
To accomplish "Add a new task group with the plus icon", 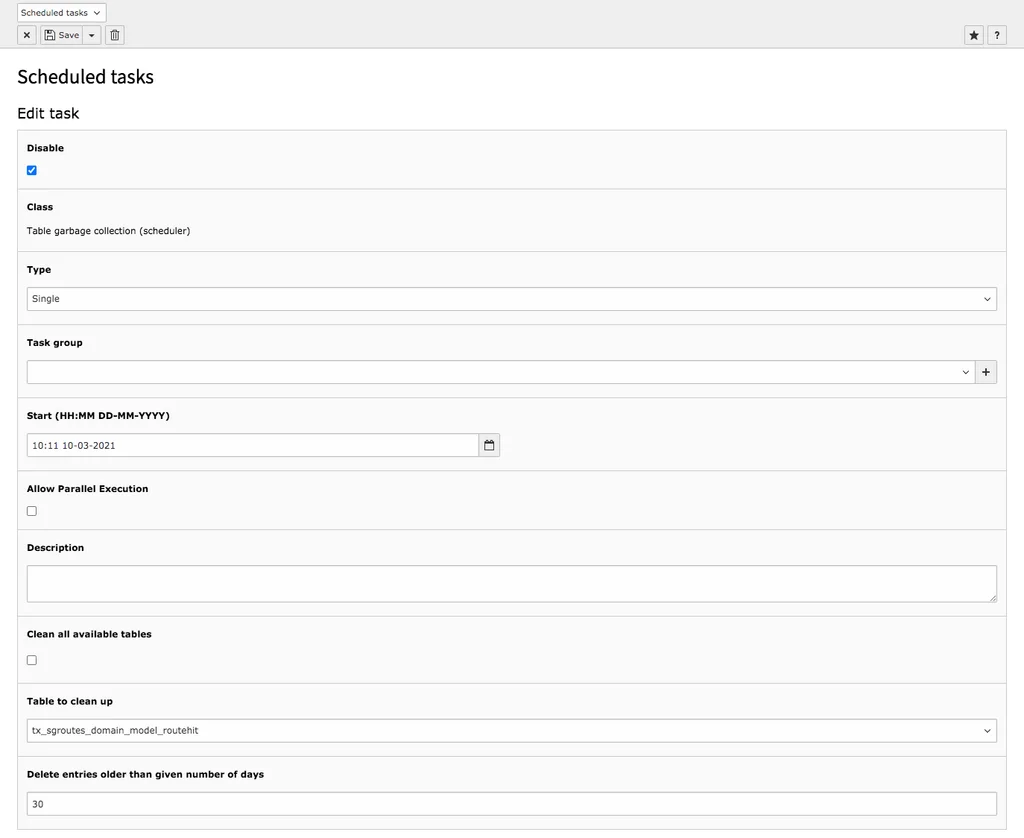I will pos(986,372).
